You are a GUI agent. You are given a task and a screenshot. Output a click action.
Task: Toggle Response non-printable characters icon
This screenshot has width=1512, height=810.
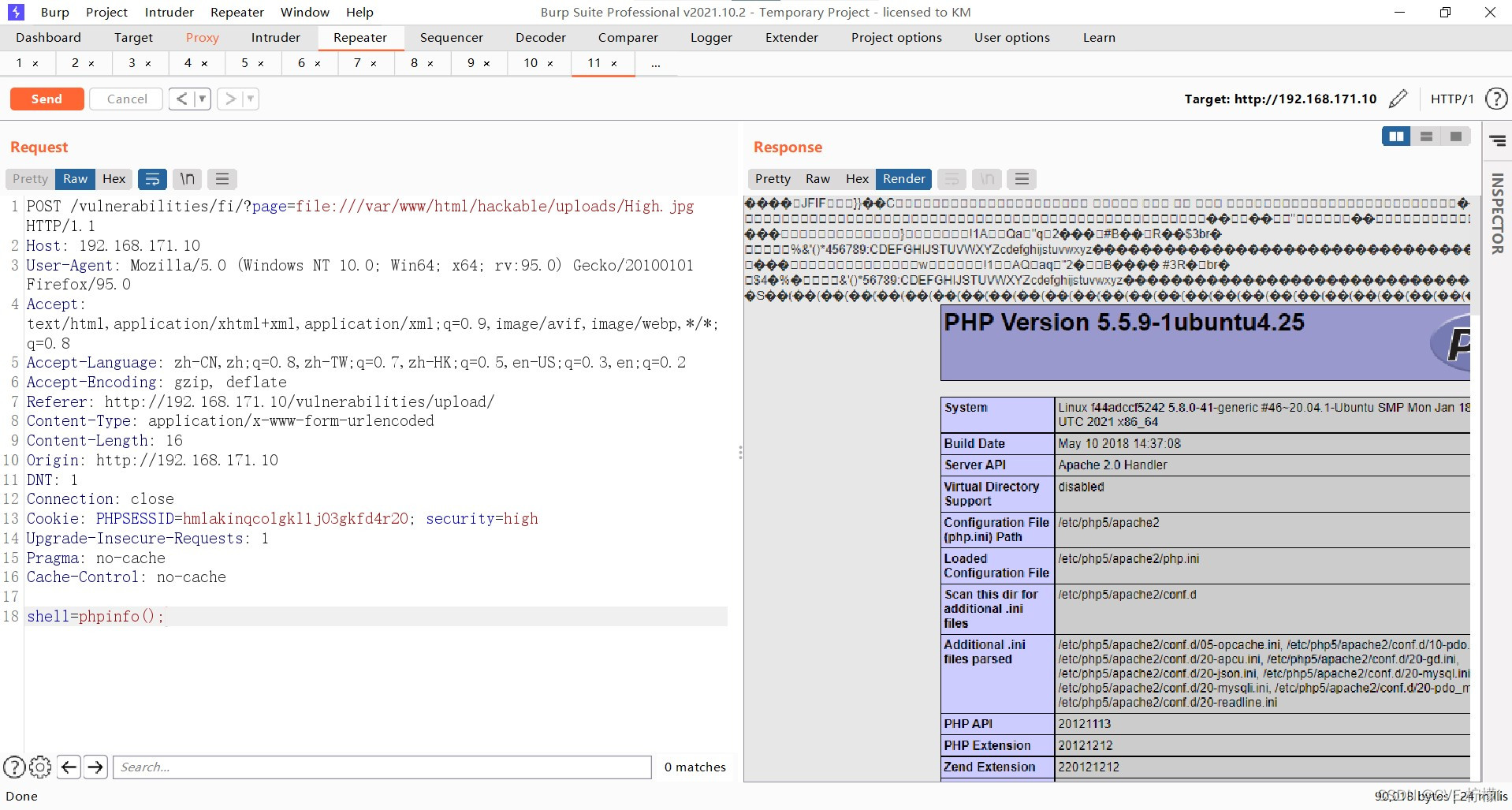[987, 179]
